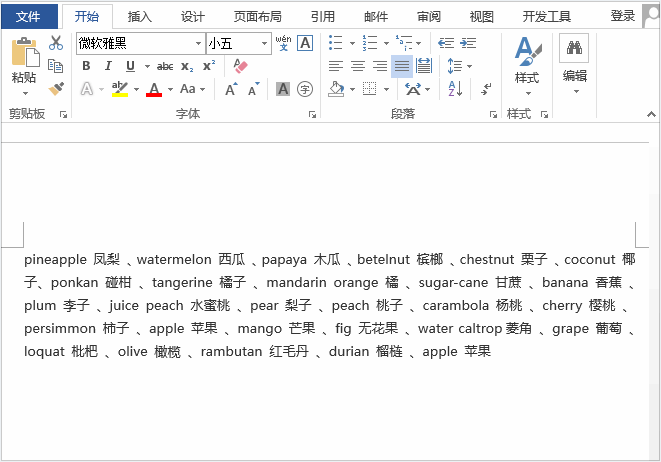The height and width of the screenshot is (462, 661).
Task: Toggle Underline formatting
Action: coord(130,66)
